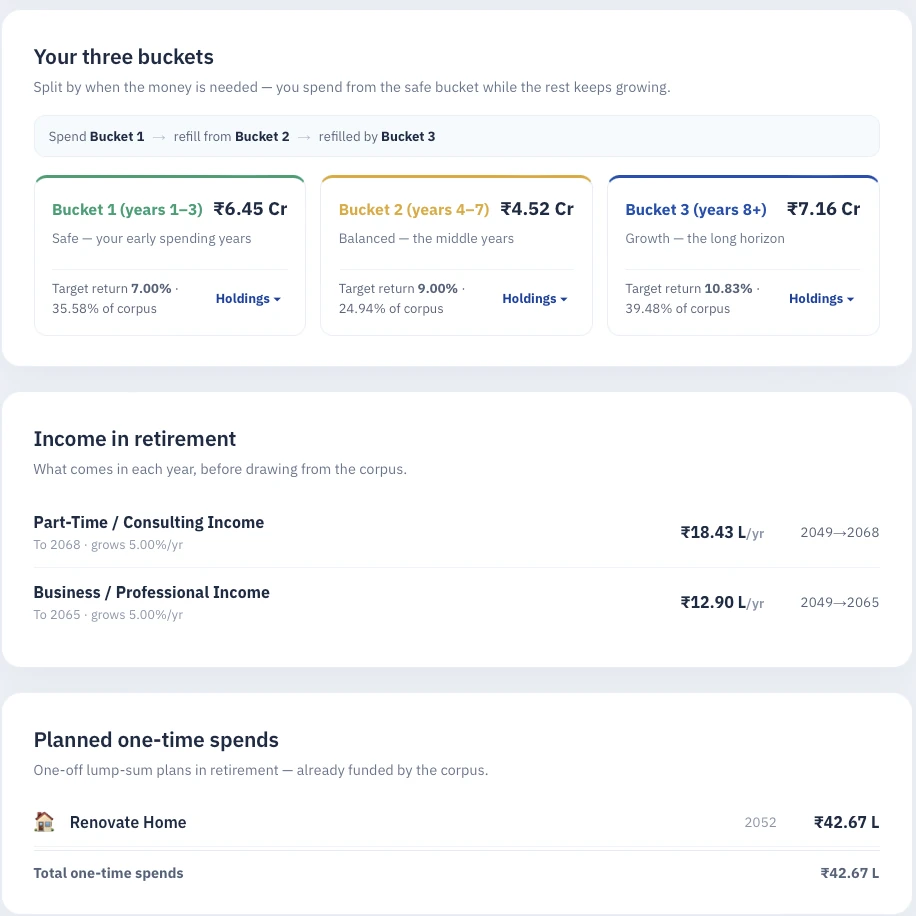
Task: Click the ₹4.52 Cr amount in Bucket 2
Action: [537, 209]
